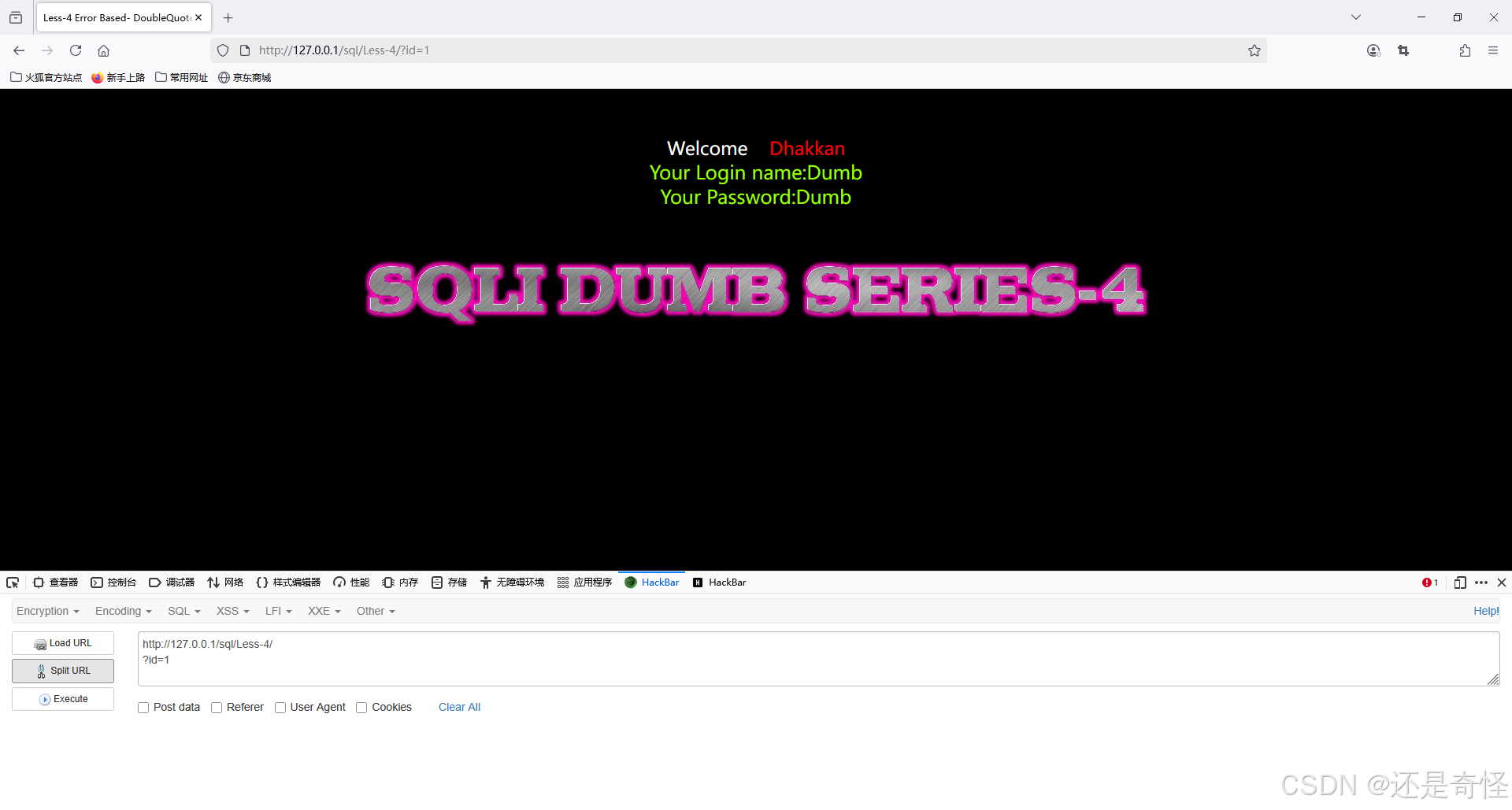
Task: Switch to the 控制台 console tab
Action: point(113,583)
